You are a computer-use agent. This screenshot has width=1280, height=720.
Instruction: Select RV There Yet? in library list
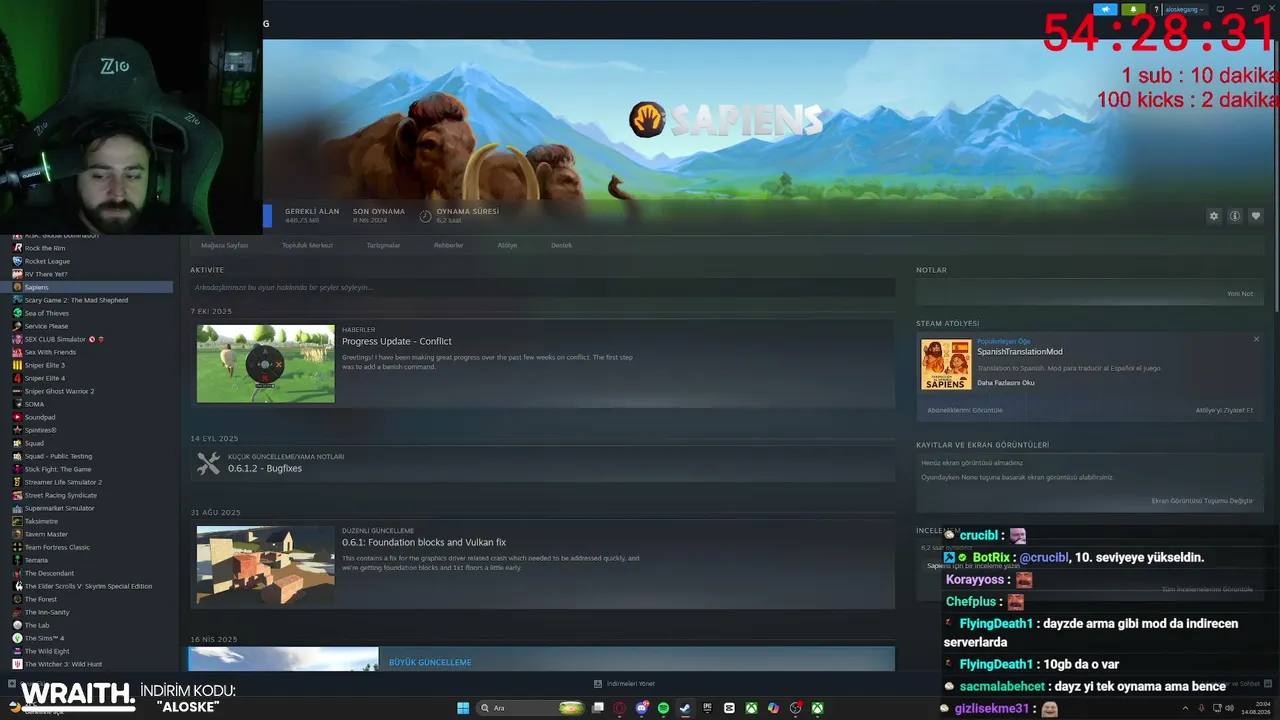[46, 274]
